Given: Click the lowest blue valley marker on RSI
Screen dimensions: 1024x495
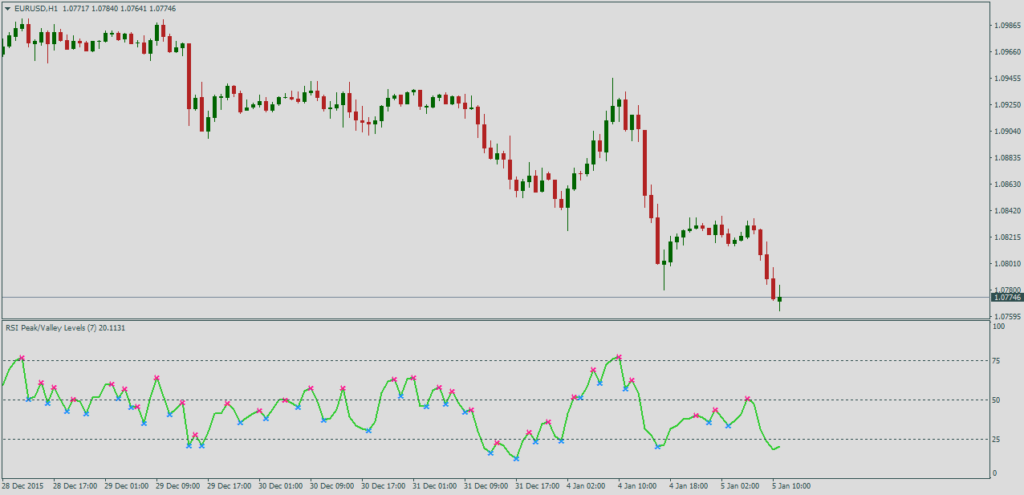Looking at the screenshot, I should (516, 458).
